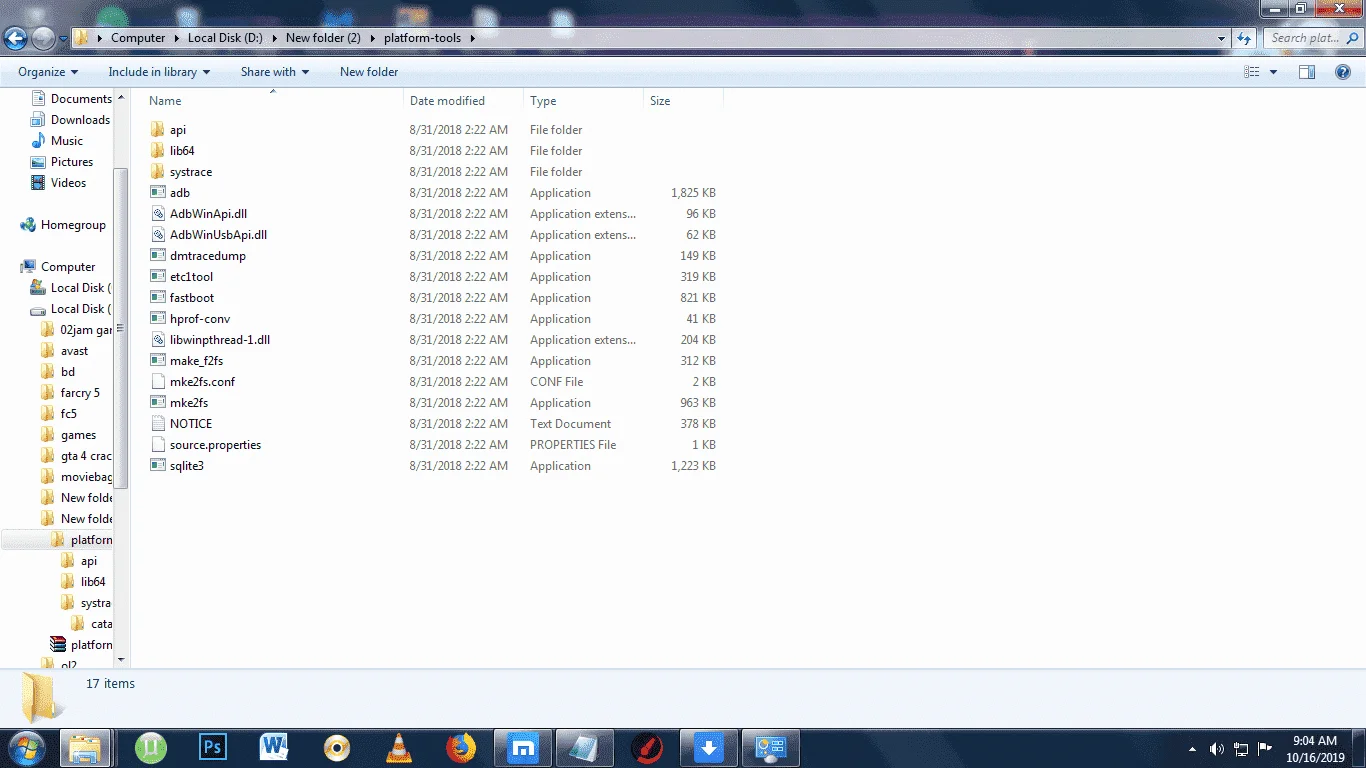The image size is (1366, 768).
Task: Navigate to New folder (2) breadcrumb
Action: pos(323,38)
